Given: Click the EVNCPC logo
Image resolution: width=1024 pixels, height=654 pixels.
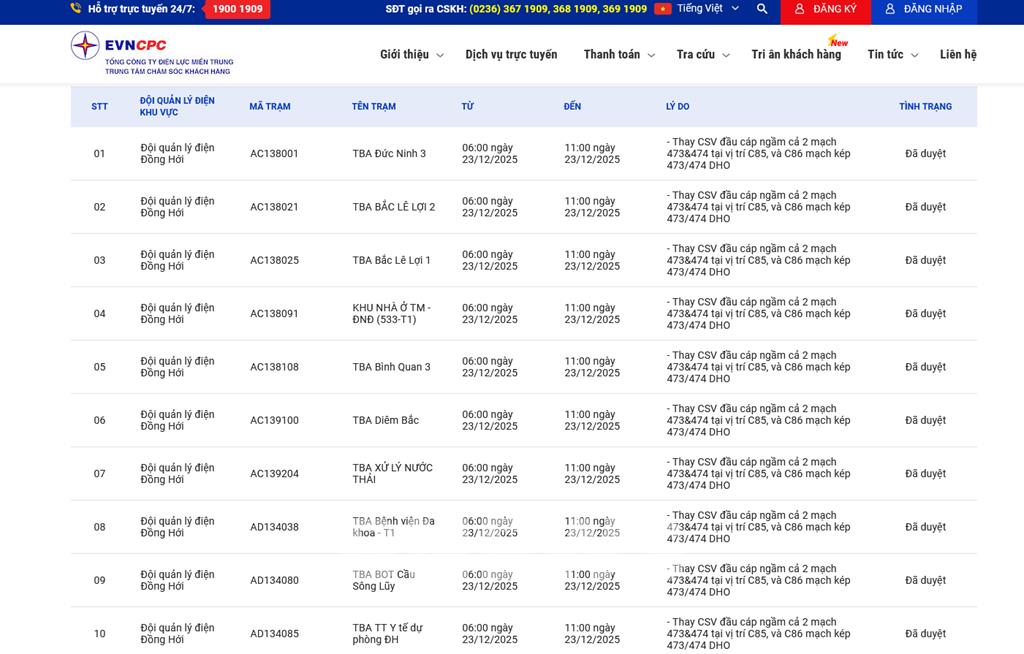Looking at the screenshot, I should coord(150,53).
